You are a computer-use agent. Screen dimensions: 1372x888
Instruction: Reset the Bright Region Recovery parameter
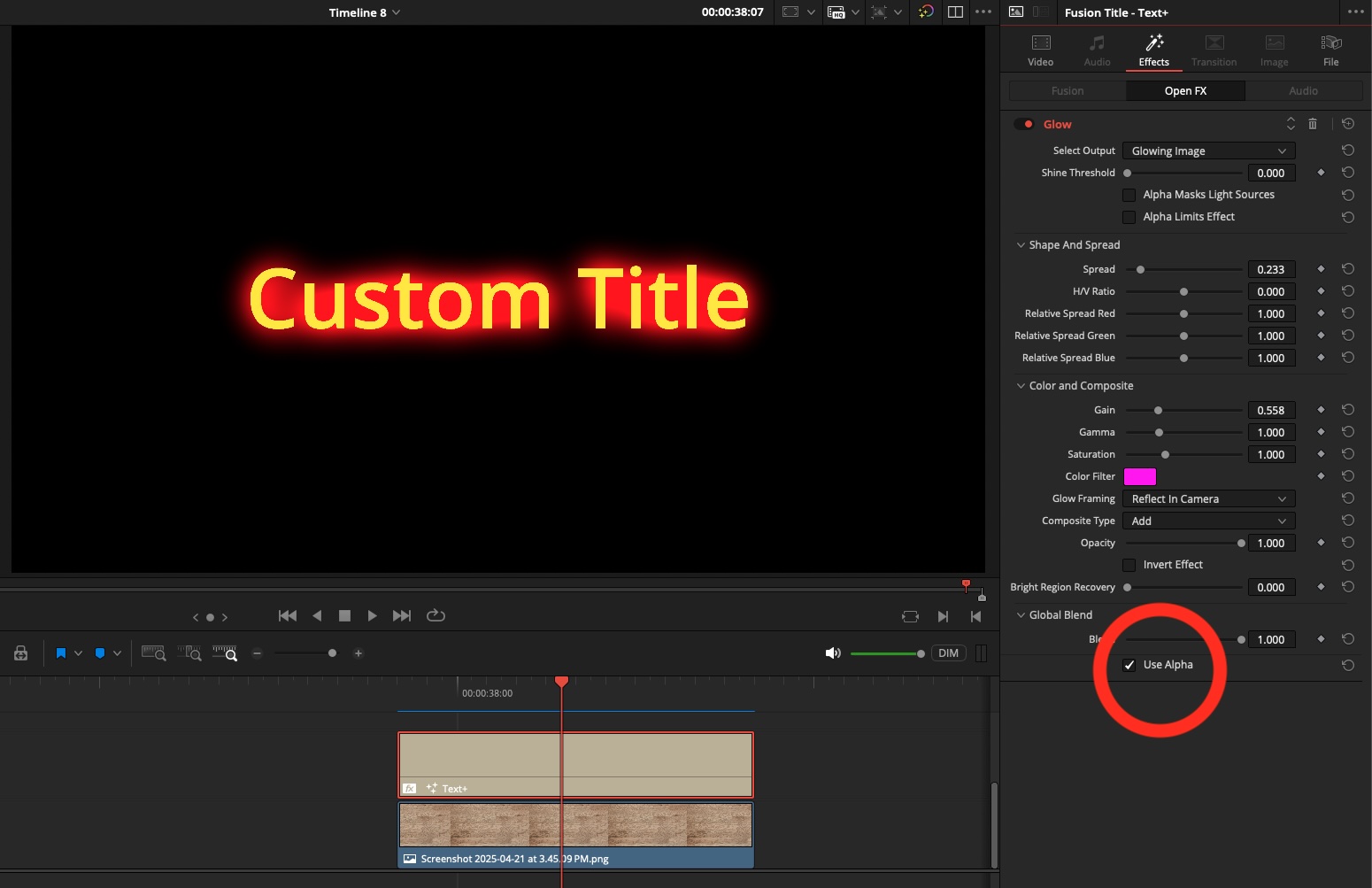[x=1348, y=587]
